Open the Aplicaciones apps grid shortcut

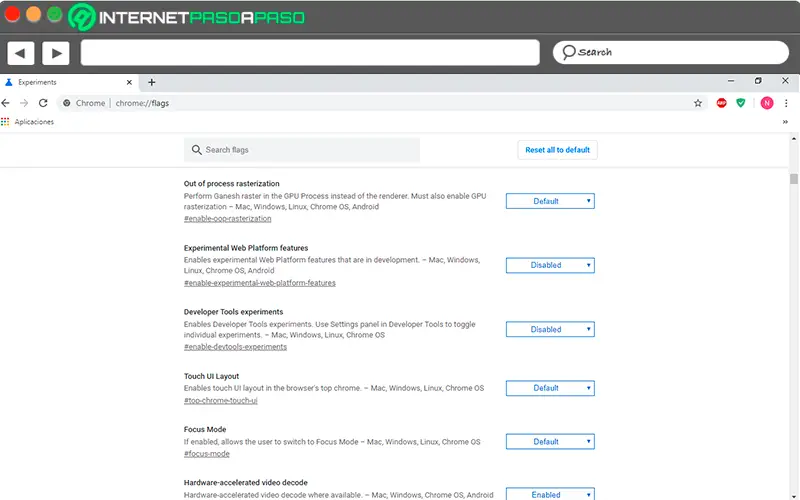click(x=6, y=122)
